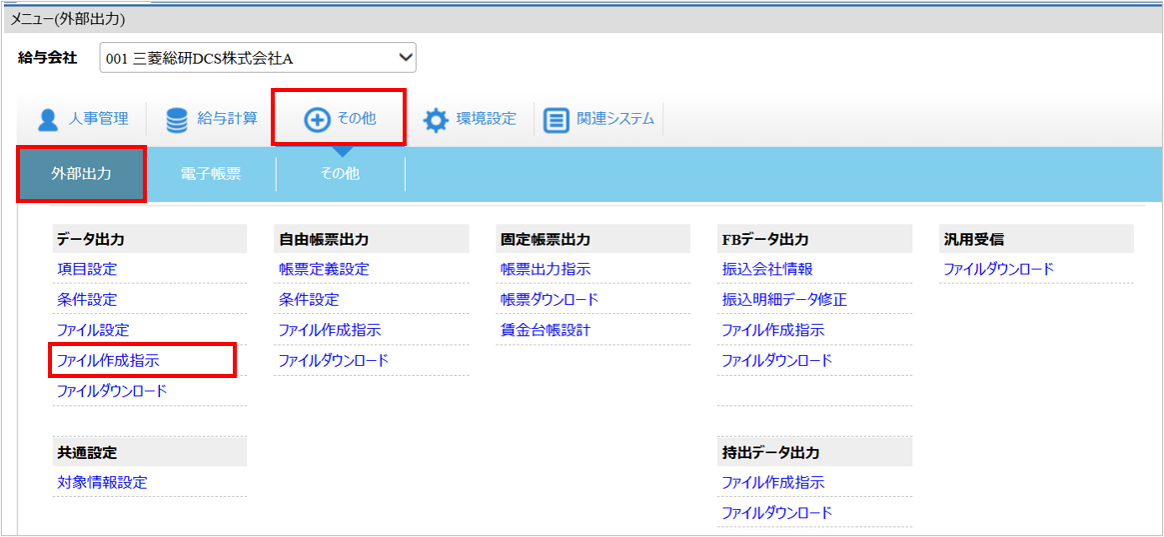The height and width of the screenshot is (537, 1164).
Task: Open 振込明細データ修正 under FBデータ出力
Action: (785, 300)
